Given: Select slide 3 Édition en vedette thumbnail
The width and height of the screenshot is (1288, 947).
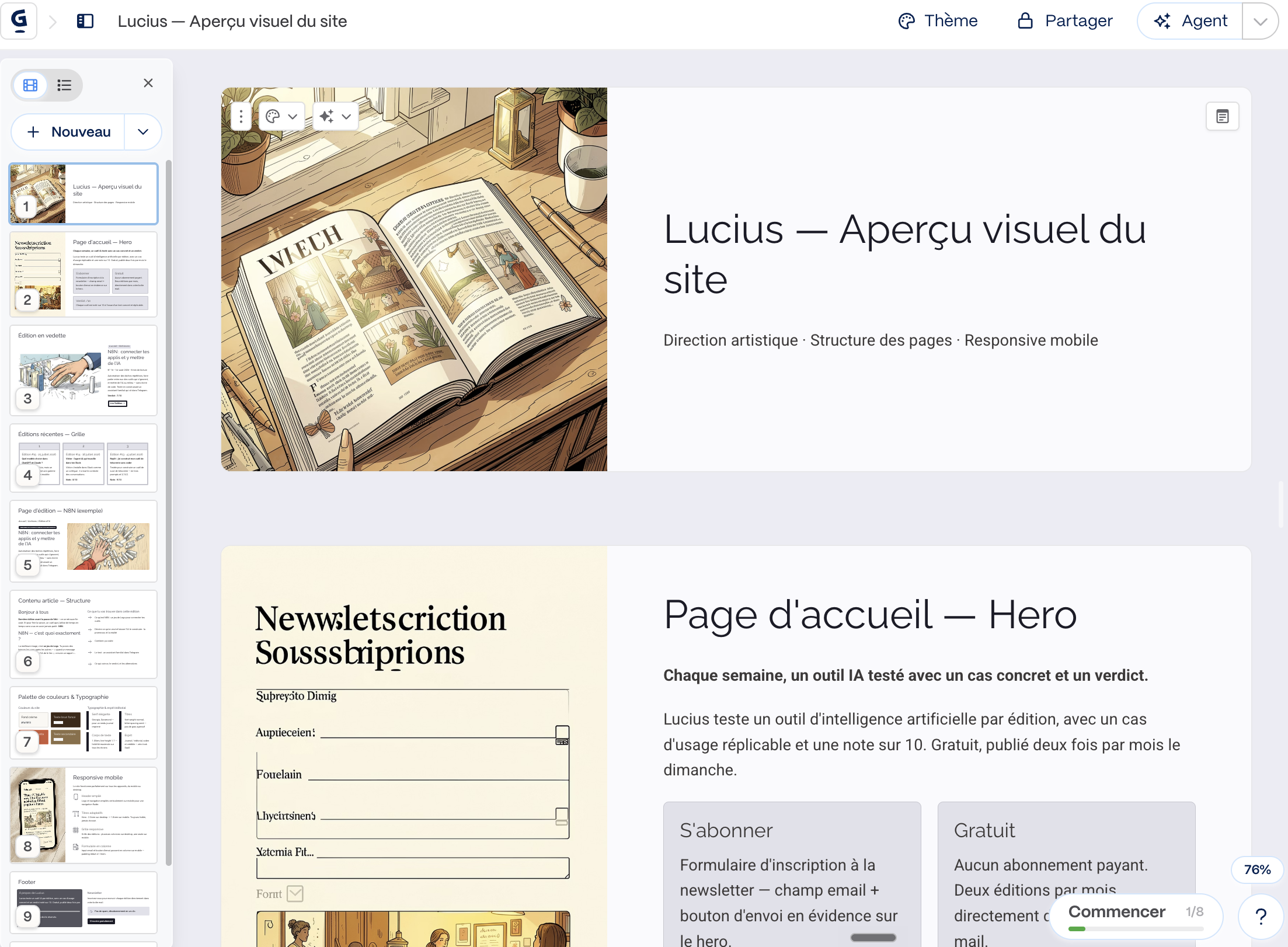Looking at the screenshot, I should click(x=83, y=371).
